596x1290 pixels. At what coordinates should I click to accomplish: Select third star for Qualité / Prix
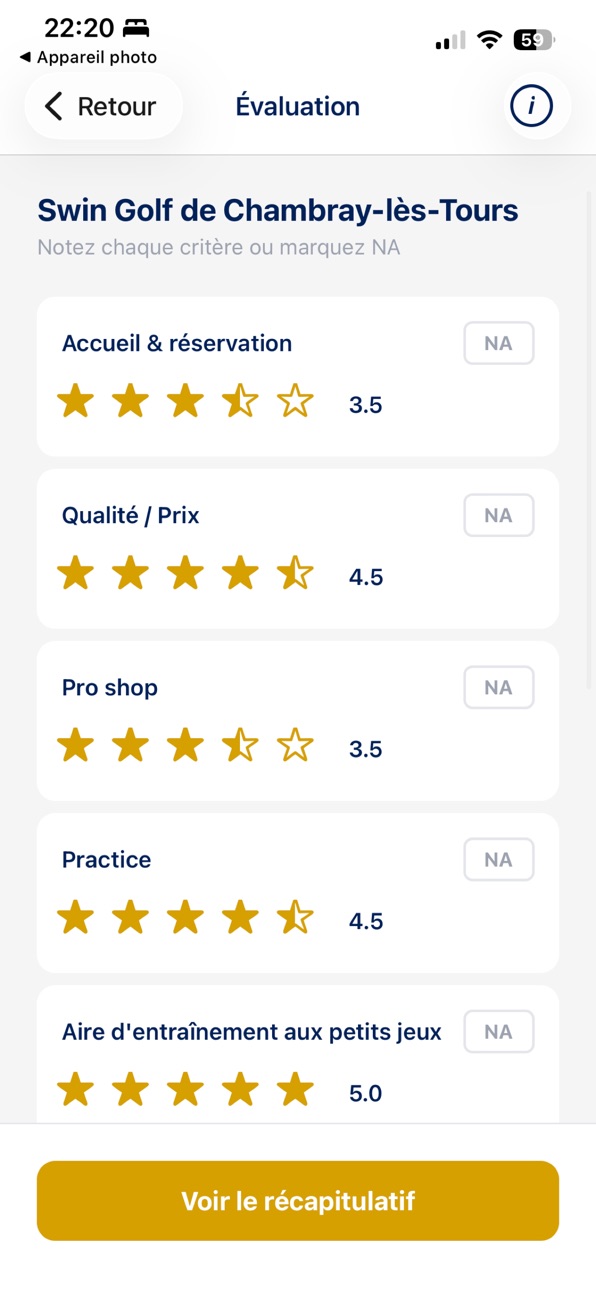(185, 575)
